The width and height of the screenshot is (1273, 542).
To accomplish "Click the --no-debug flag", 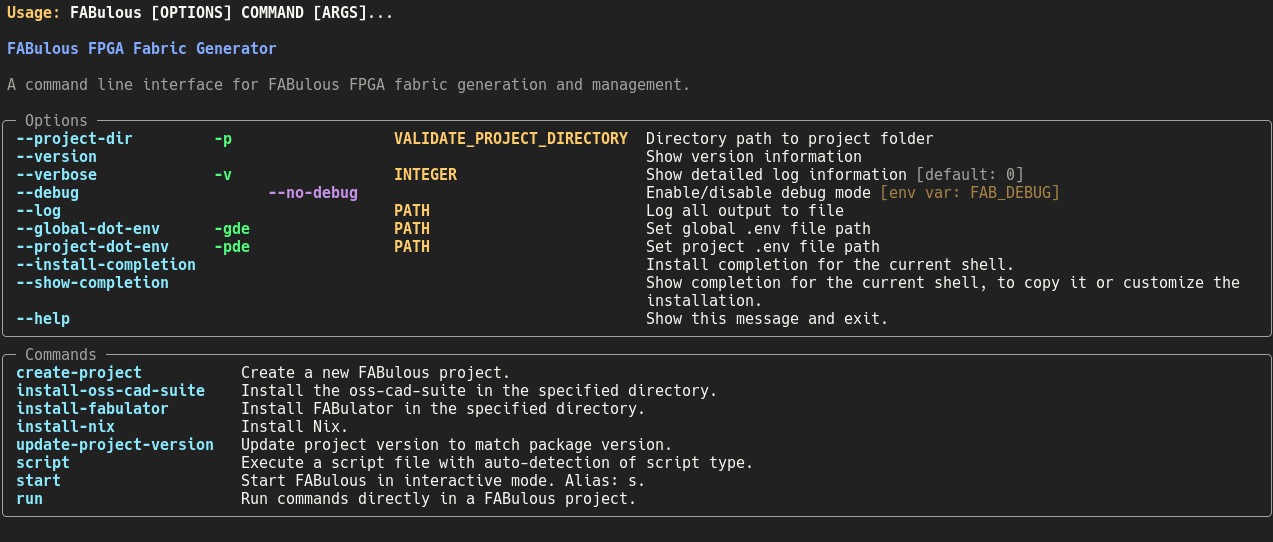I will click(313, 193).
